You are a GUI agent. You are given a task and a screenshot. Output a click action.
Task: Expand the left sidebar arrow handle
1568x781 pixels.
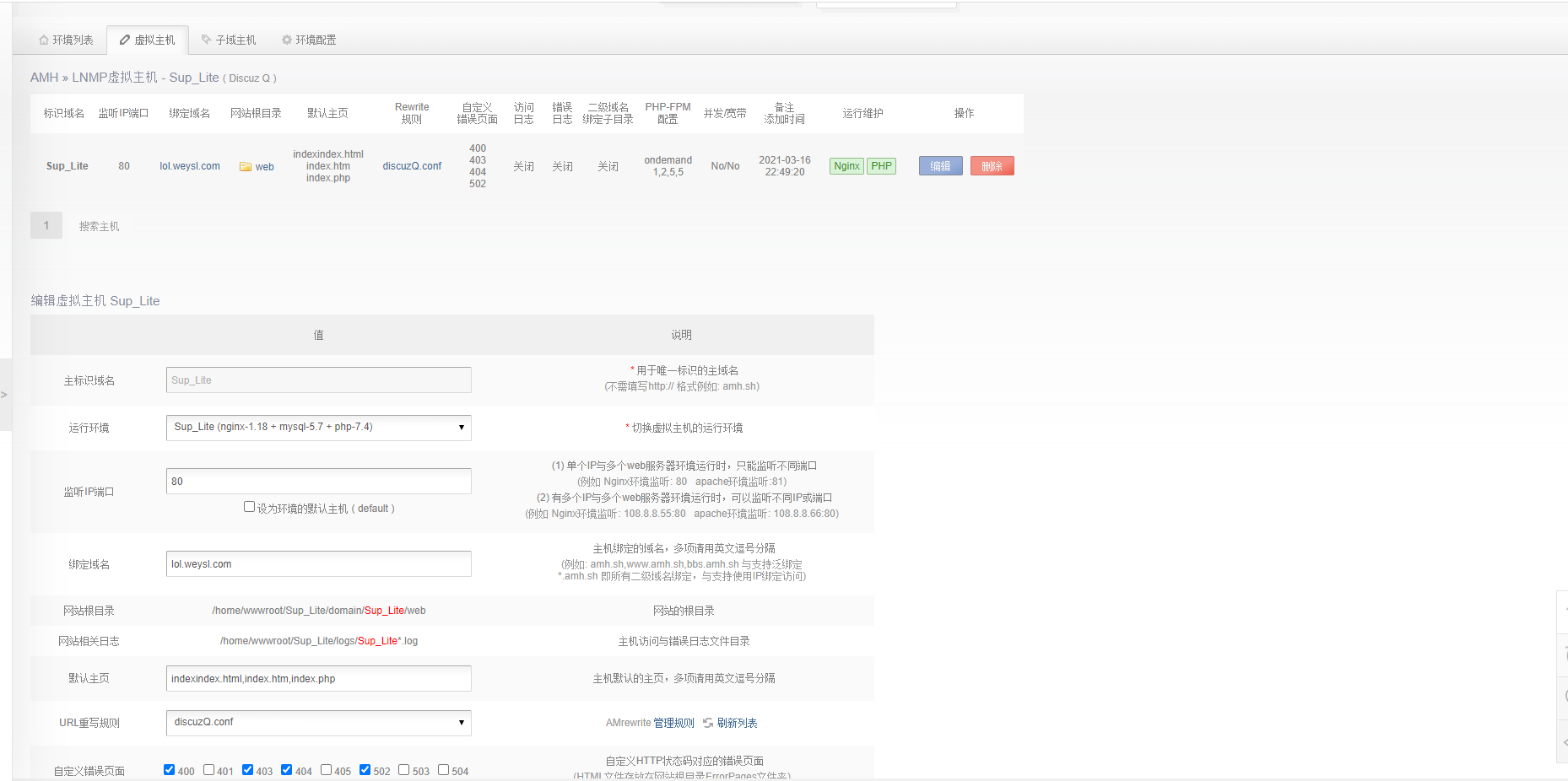pyautogui.click(x=4, y=395)
